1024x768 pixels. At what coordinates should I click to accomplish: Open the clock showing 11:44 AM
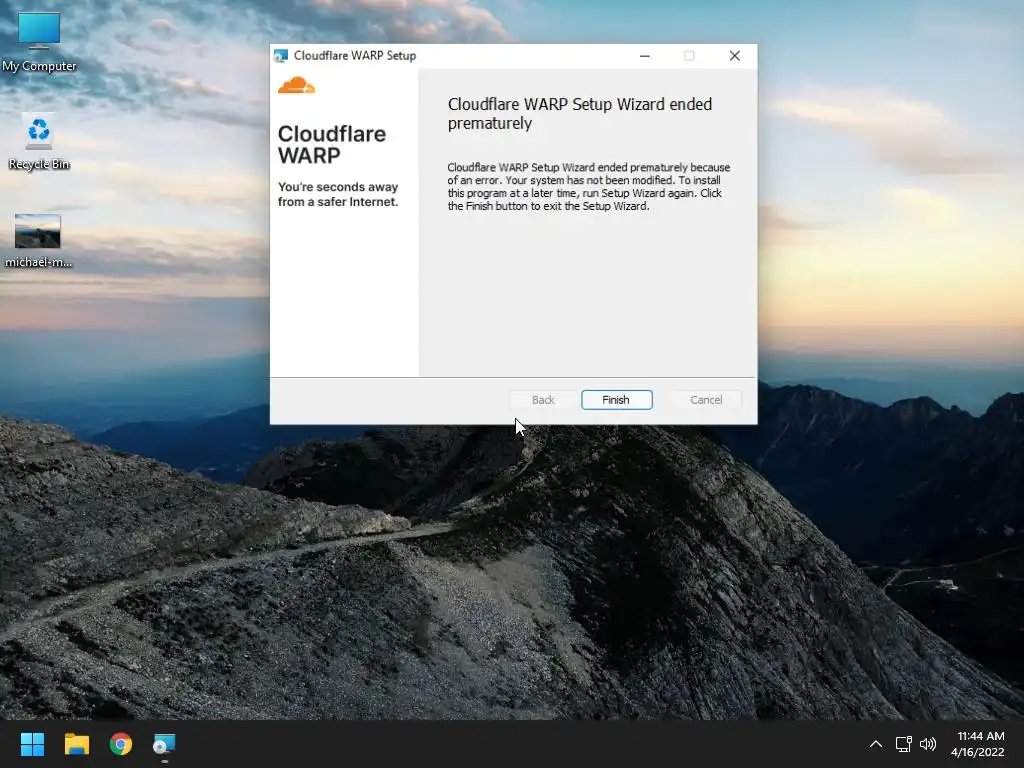coord(980,736)
